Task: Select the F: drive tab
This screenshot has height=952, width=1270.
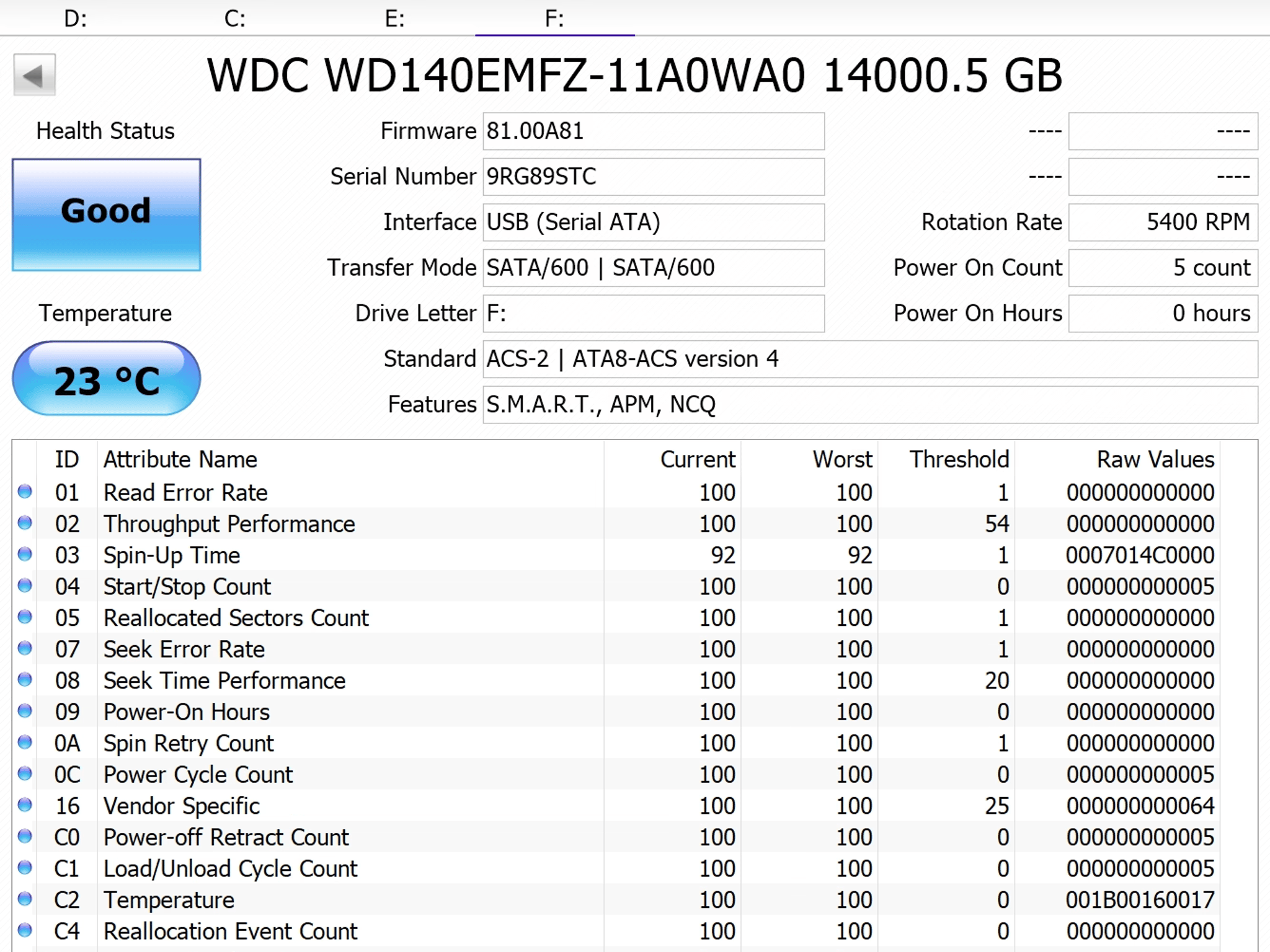Action: (554, 19)
